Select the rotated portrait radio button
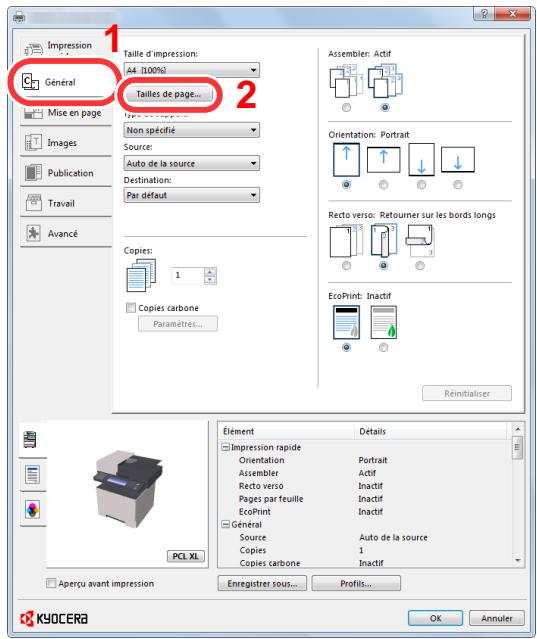The width and height of the screenshot is (537, 639). coord(421,185)
